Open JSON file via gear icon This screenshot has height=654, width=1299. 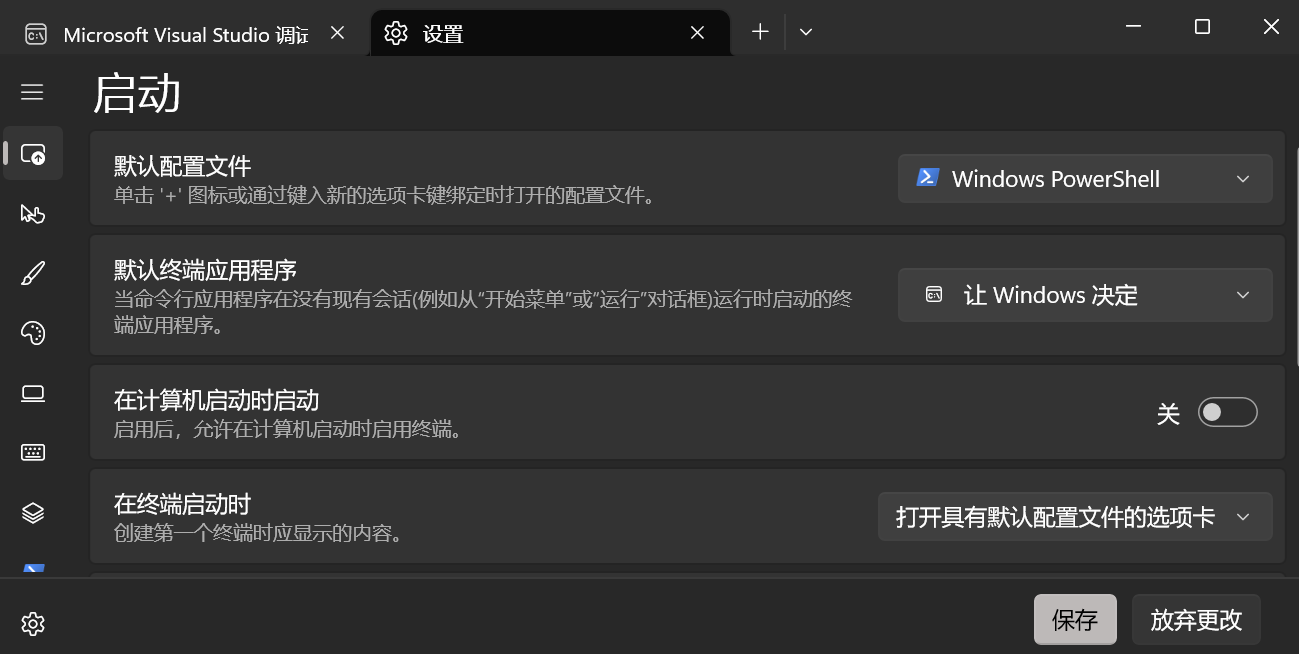(33, 624)
